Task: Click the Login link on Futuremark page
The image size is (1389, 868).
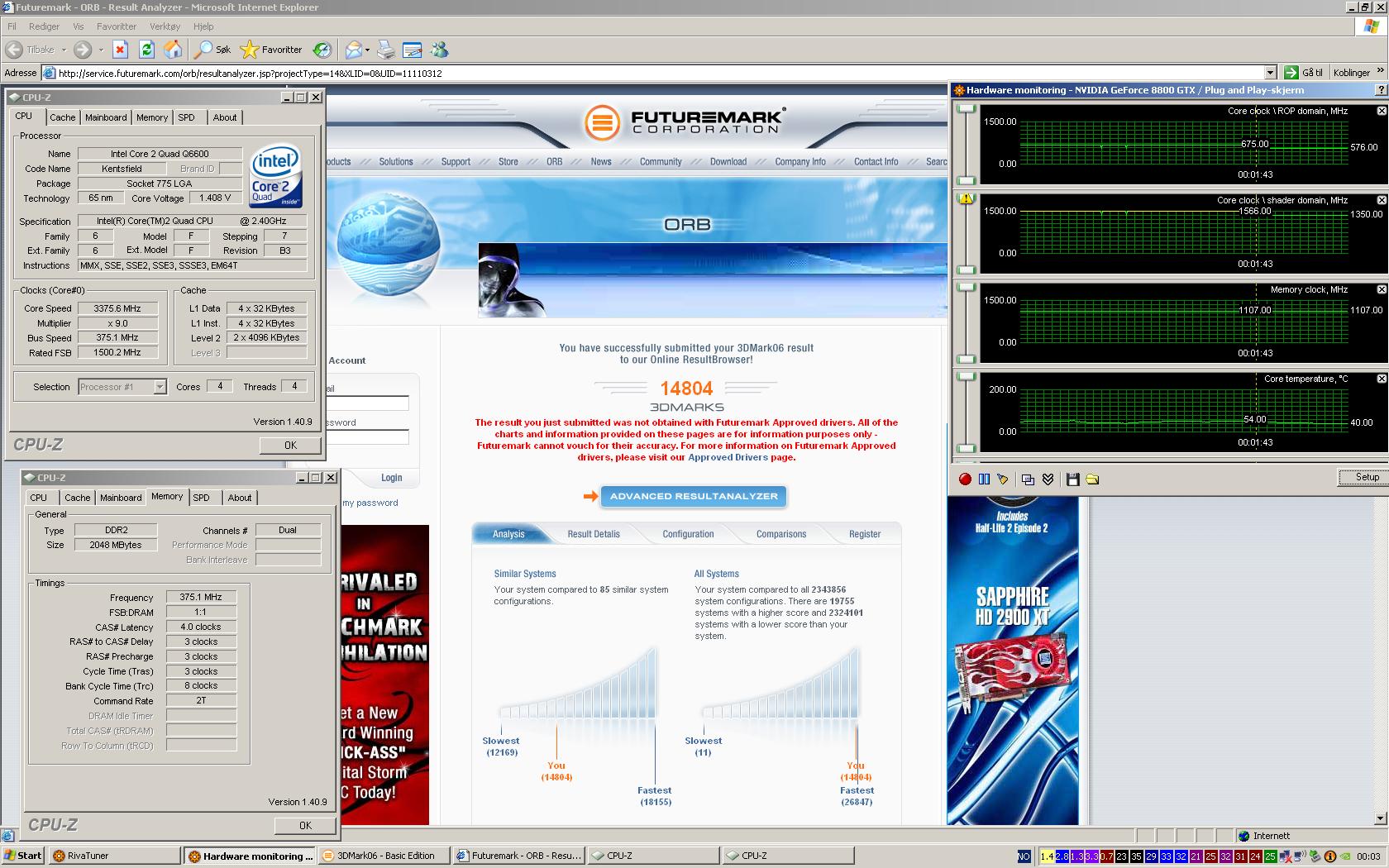Action: coord(391,478)
